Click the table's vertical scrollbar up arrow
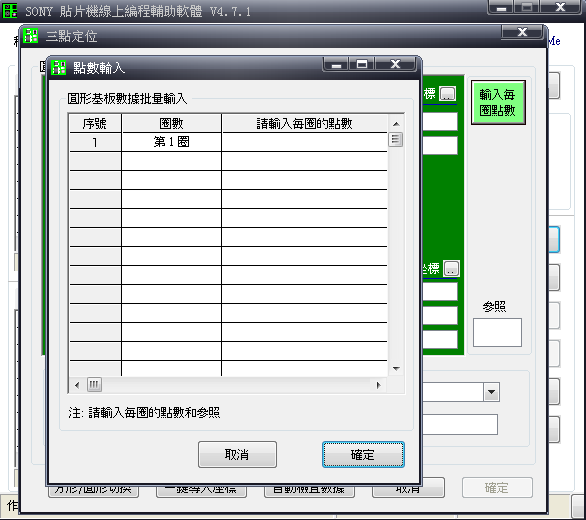The image size is (586, 520). (x=396, y=124)
